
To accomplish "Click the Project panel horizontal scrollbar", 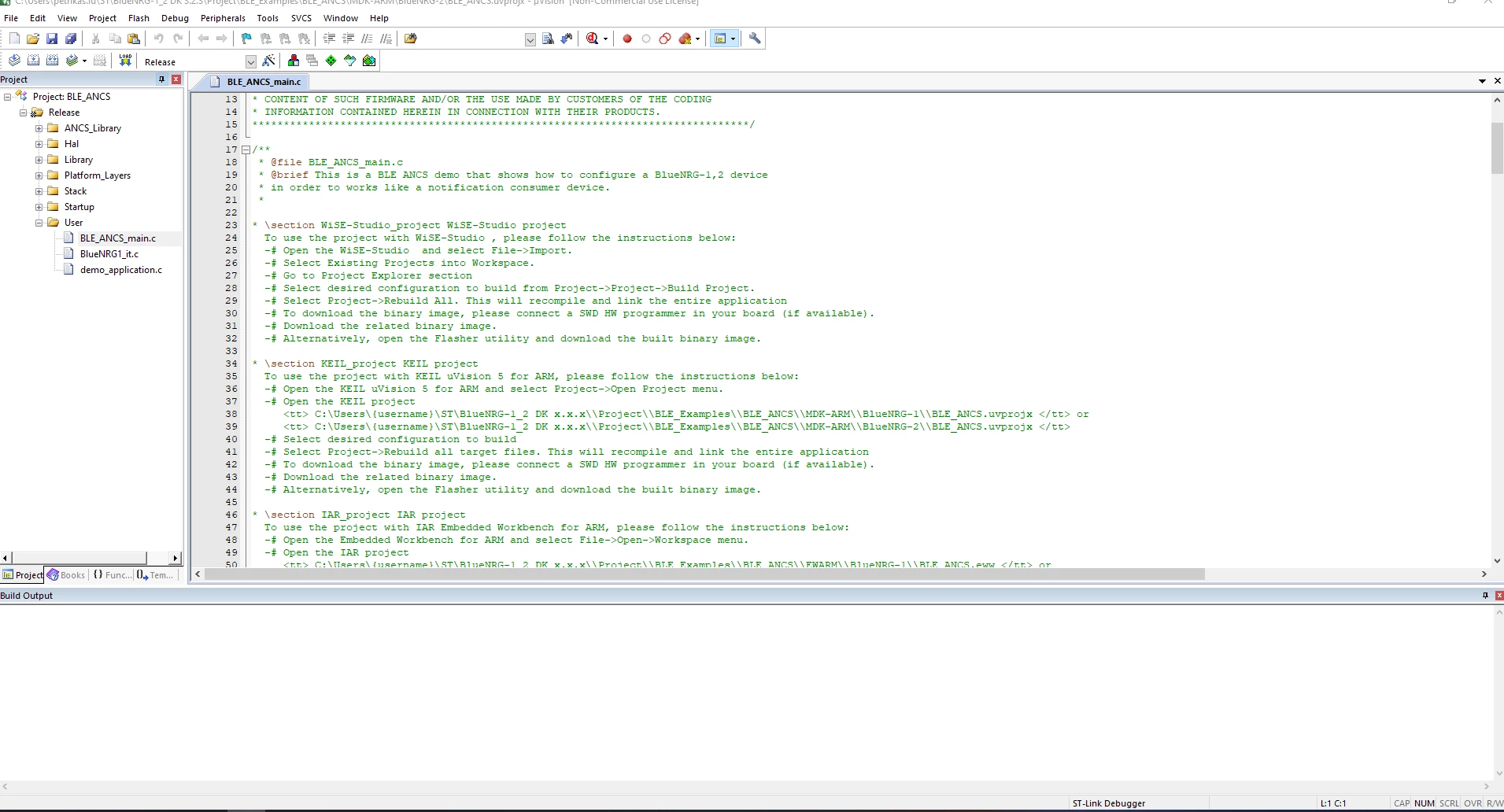I will [79, 558].
